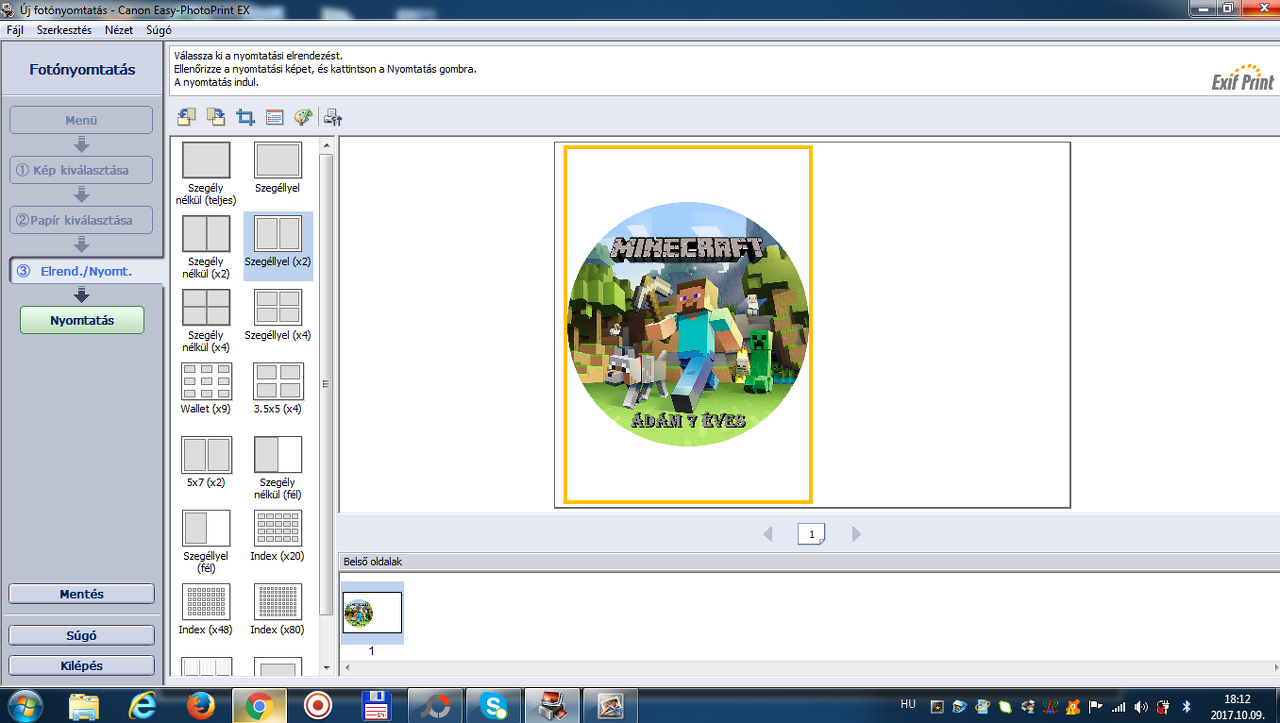Image resolution: width=1280 pixels, height=723 pixels.
Task: Select the crop tool icon
Action: coord(245,118)
